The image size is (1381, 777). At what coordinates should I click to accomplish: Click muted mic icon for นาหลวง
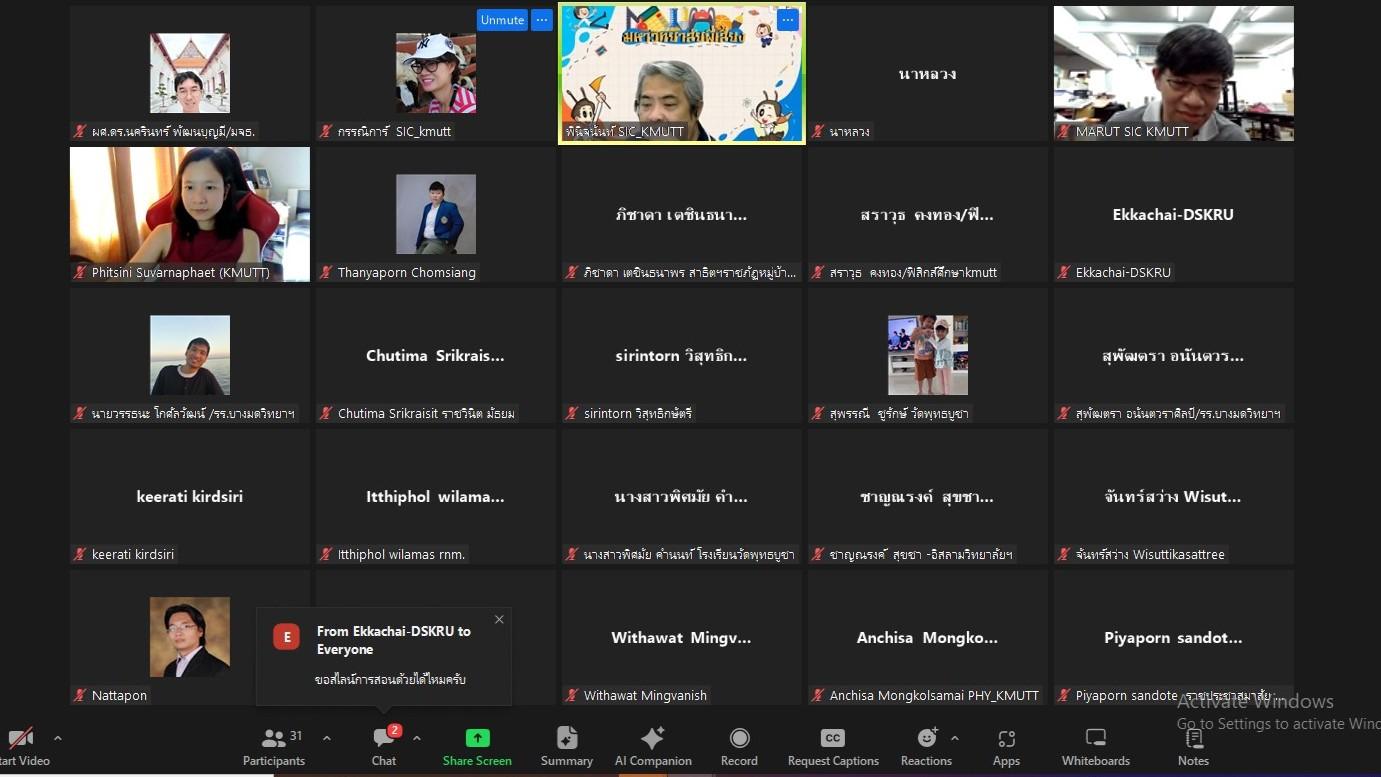819,131
